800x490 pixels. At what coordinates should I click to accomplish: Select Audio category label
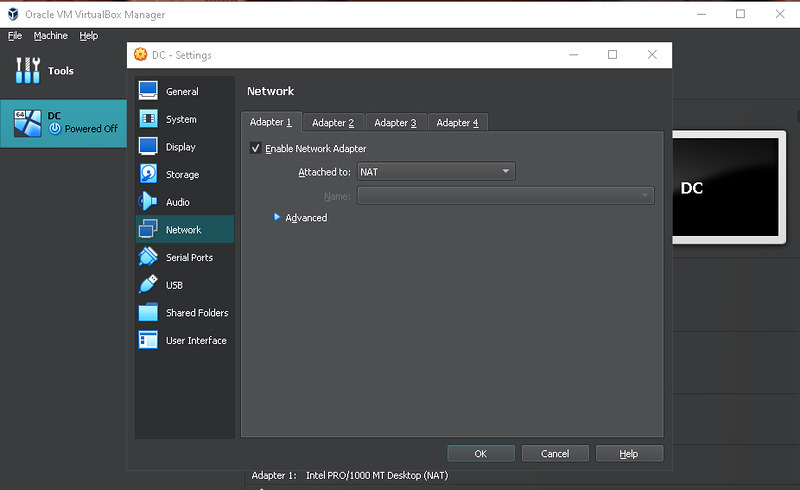pyautogui.click(x=178, y=202)
